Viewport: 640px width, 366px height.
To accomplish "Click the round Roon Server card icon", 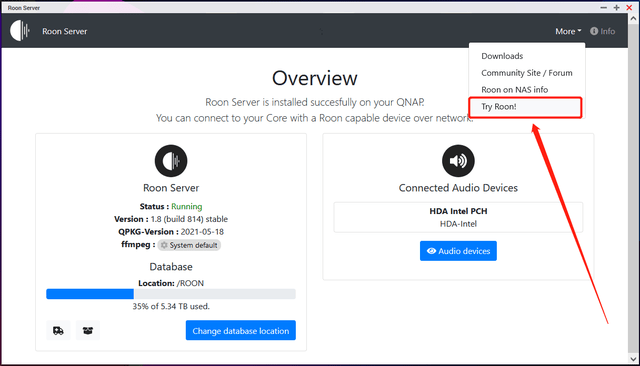I will 171,161.
